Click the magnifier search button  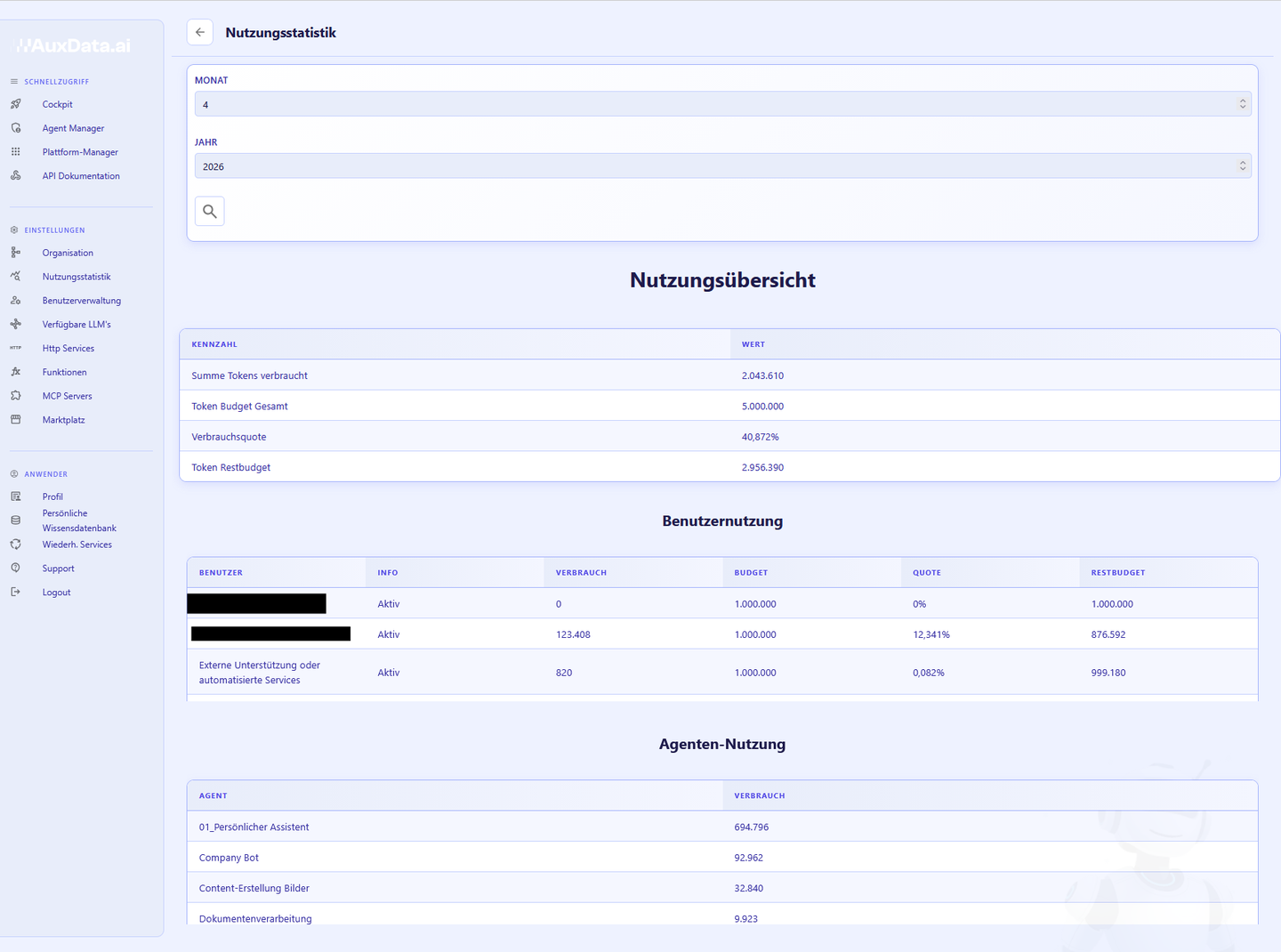[210, 211]
